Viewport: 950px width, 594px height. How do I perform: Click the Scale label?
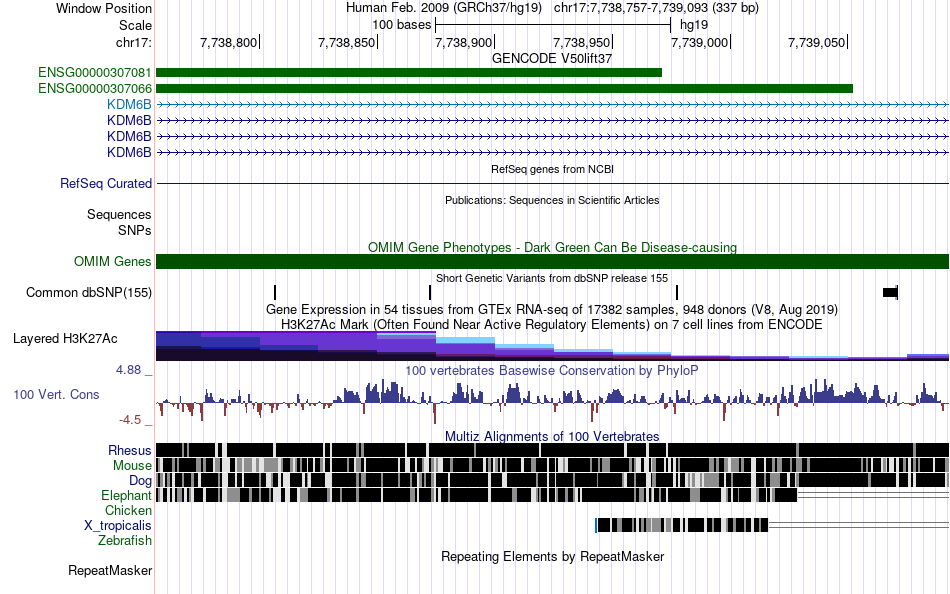click(135, 25)
